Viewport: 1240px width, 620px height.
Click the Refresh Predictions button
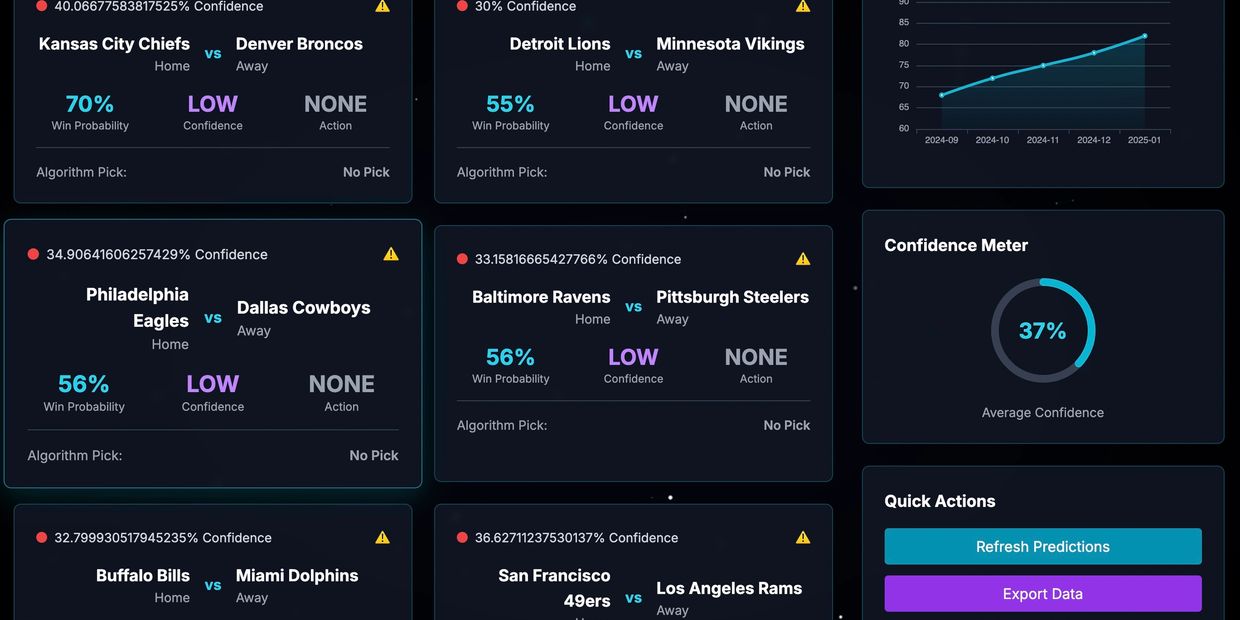[x=1043, y=547]
